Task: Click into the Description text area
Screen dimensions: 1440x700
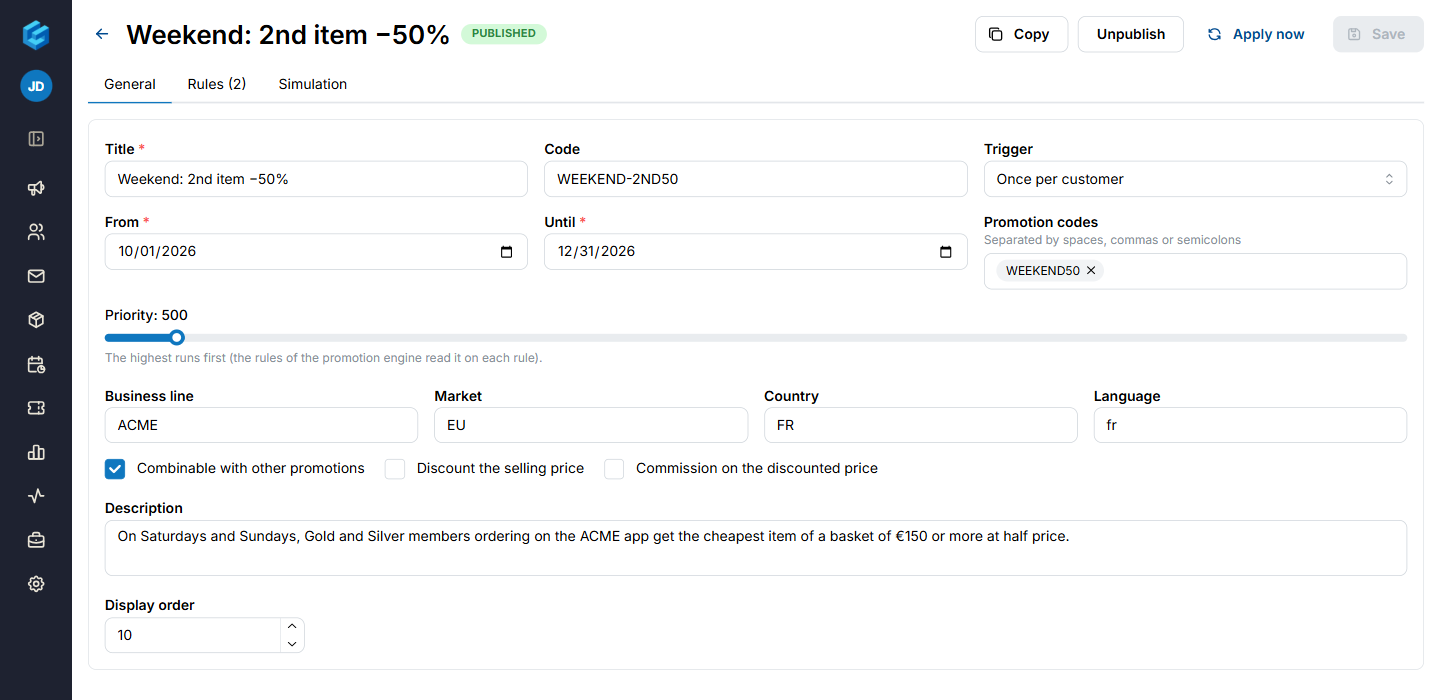Action: tap(756, 548)
